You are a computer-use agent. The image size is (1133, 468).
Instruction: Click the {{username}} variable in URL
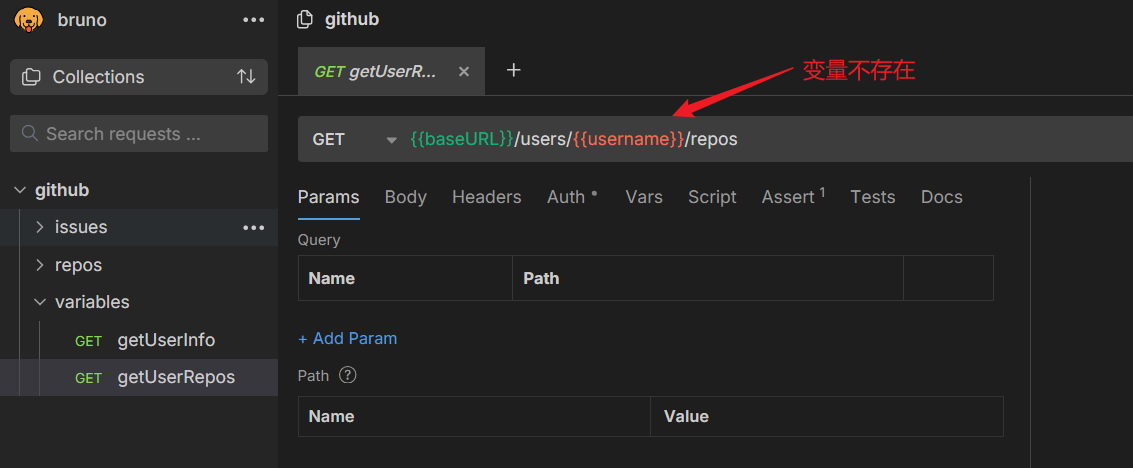628,139
